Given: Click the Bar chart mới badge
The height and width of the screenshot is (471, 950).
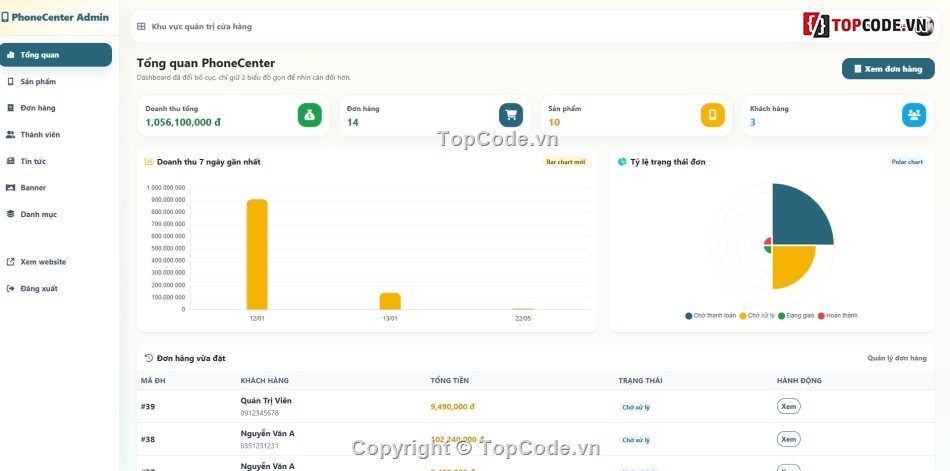Looking at the screenshot, I should click(566, 162).
